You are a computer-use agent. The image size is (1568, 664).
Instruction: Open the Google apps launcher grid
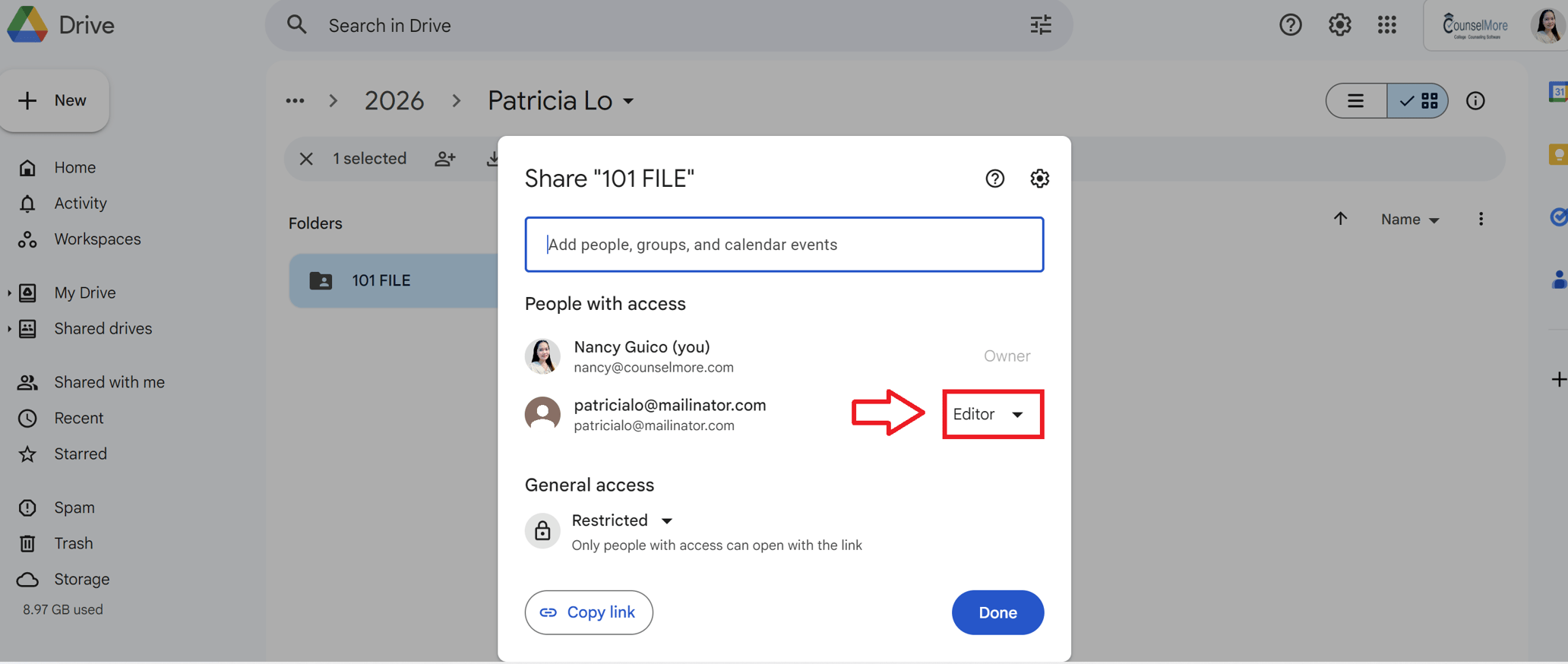click(x=1387, y=25)
